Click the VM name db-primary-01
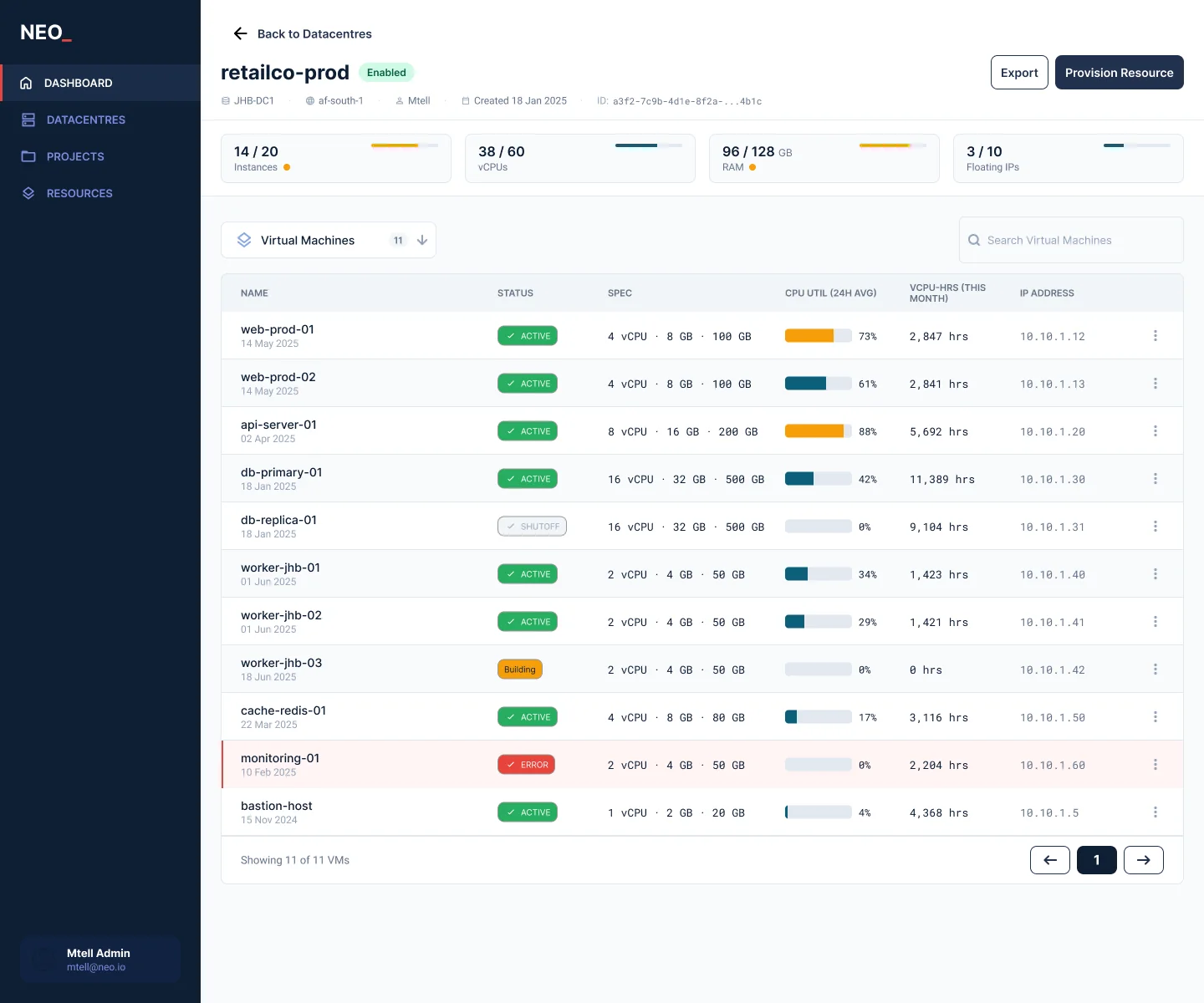 pos(282,472)
